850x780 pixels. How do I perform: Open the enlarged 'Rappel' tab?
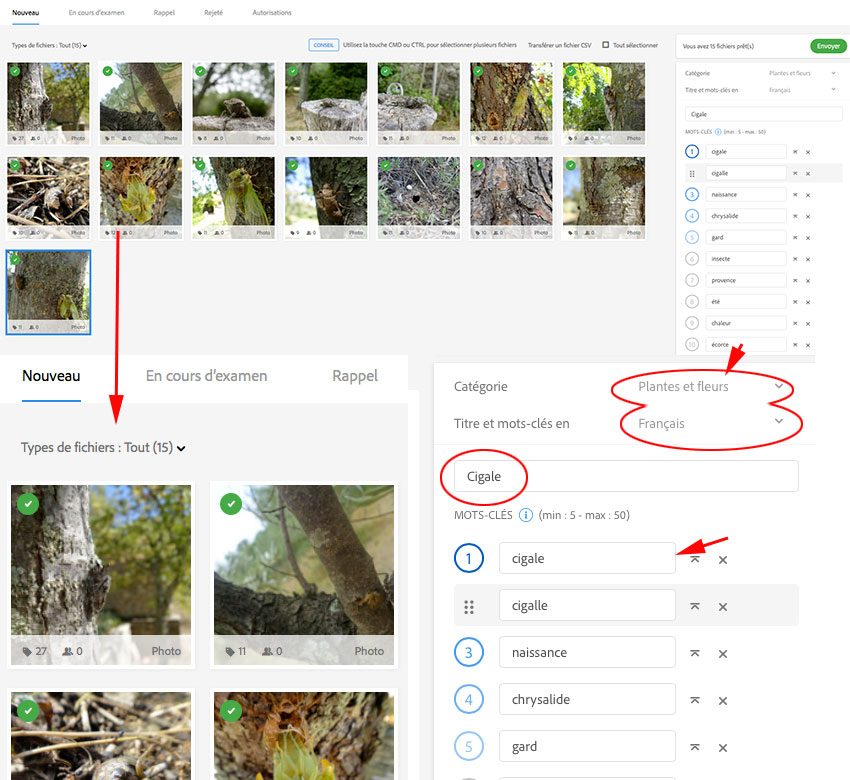355,376
